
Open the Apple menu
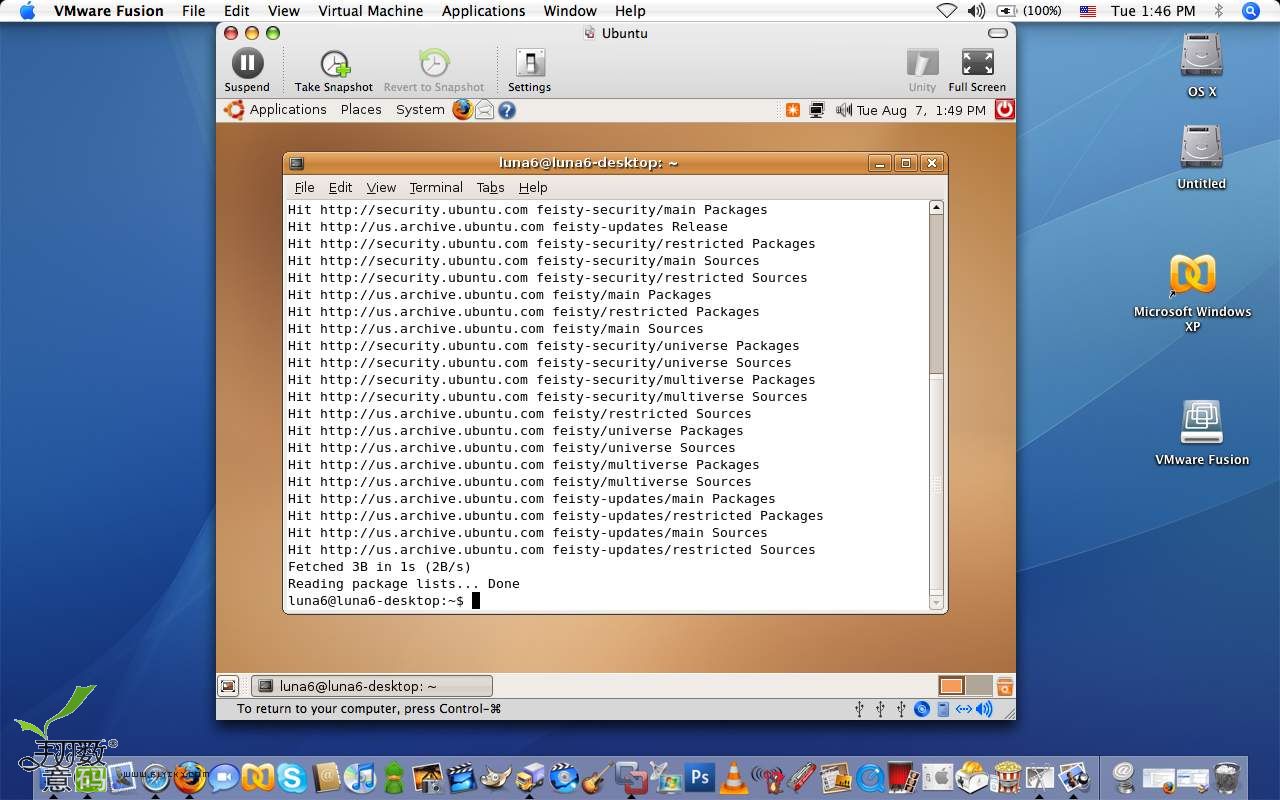click(27, 11)
